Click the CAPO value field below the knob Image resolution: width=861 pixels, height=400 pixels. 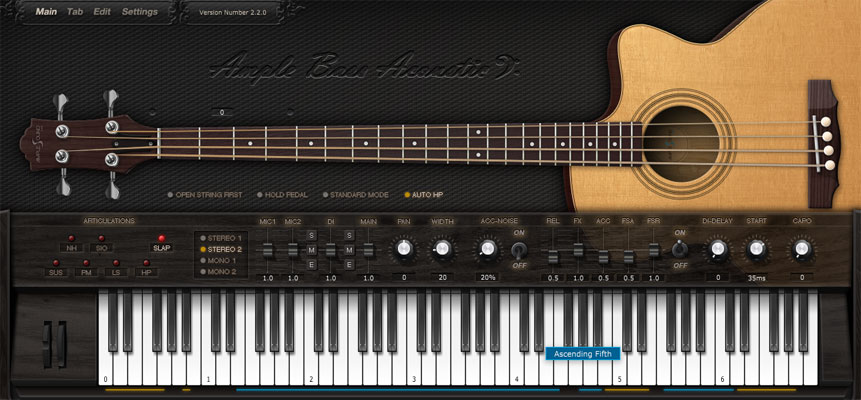(802, 277)
